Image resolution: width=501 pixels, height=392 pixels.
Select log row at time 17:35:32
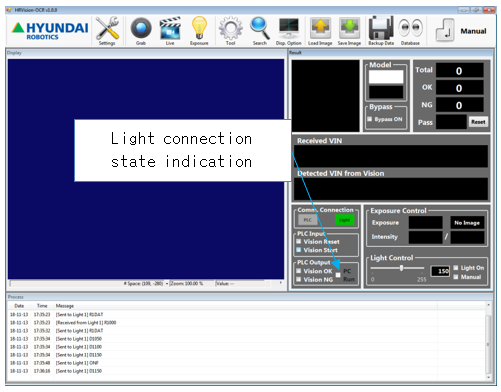[247, 331]
